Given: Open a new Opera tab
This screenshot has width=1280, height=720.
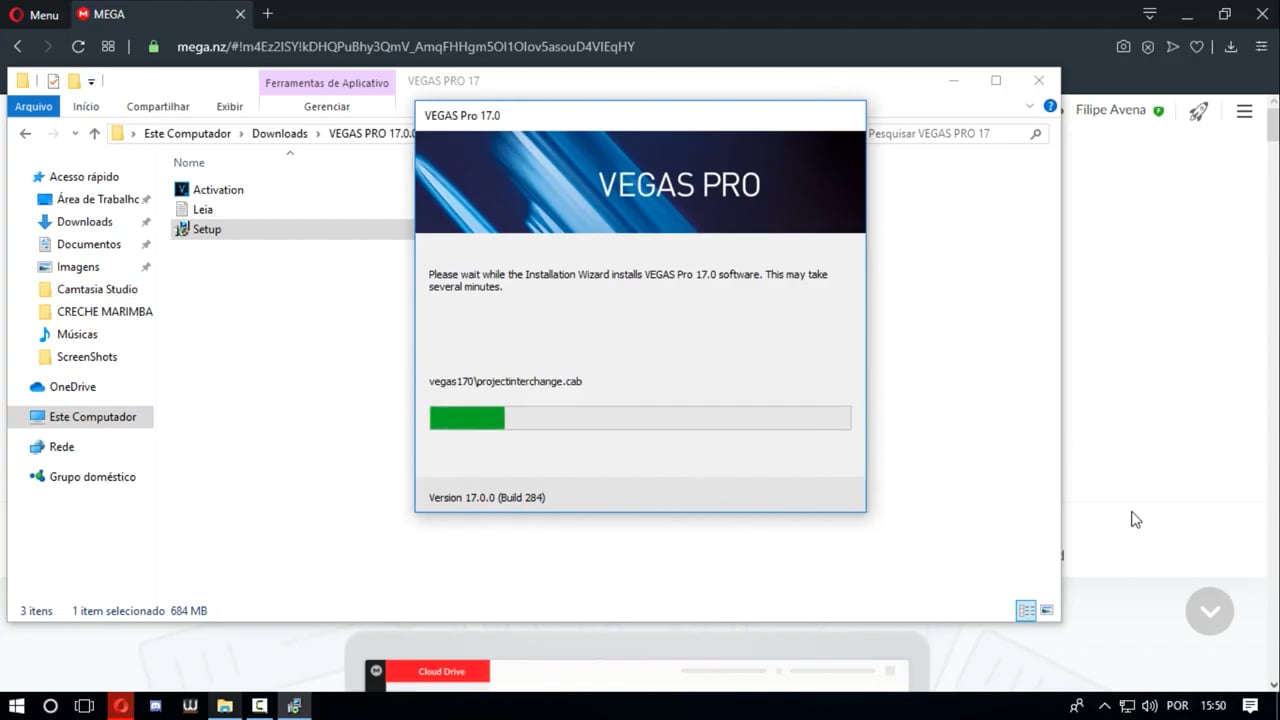Looking at the screenshot, I should tap(267, 14).
